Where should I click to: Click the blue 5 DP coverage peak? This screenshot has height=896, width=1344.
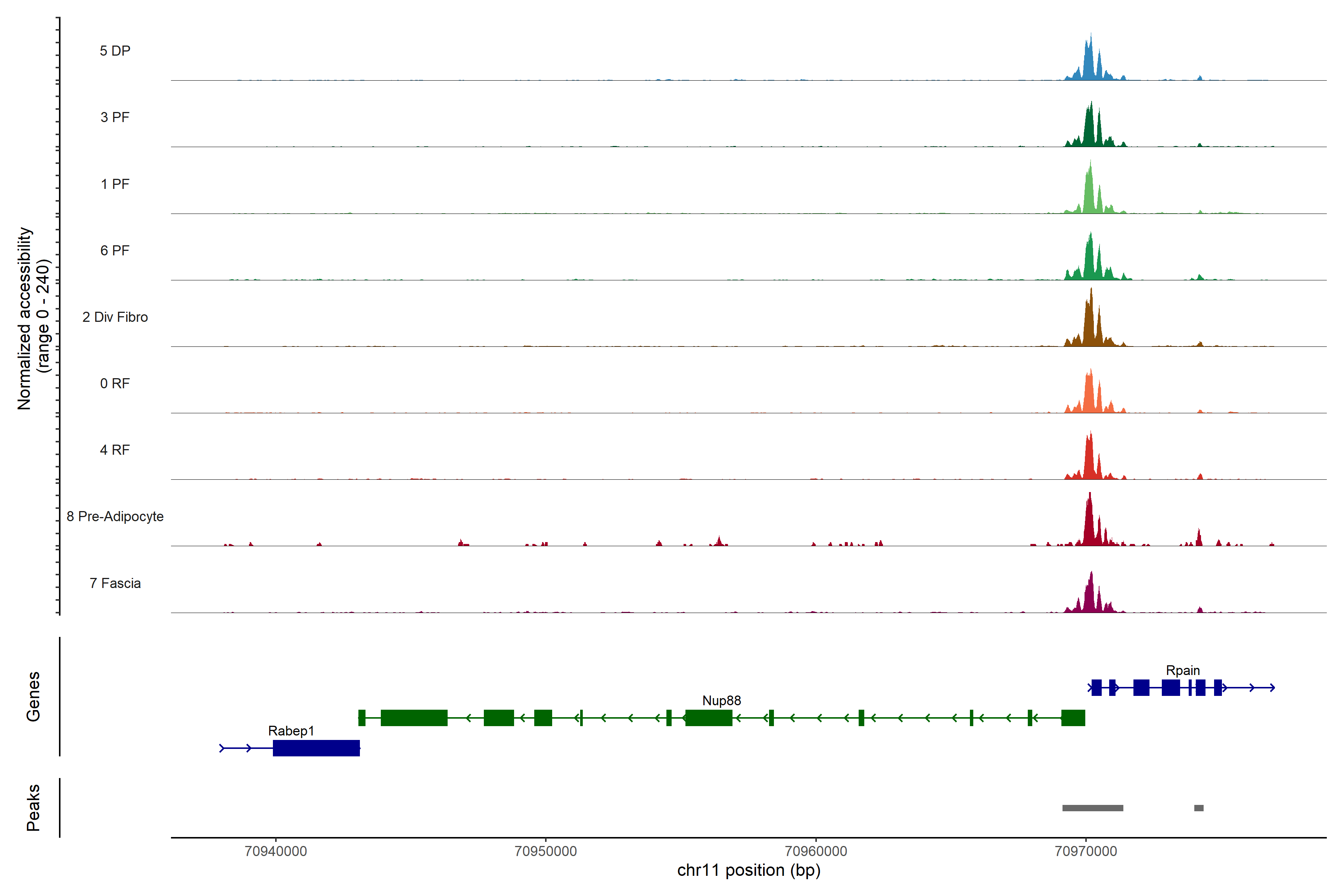1089,63
